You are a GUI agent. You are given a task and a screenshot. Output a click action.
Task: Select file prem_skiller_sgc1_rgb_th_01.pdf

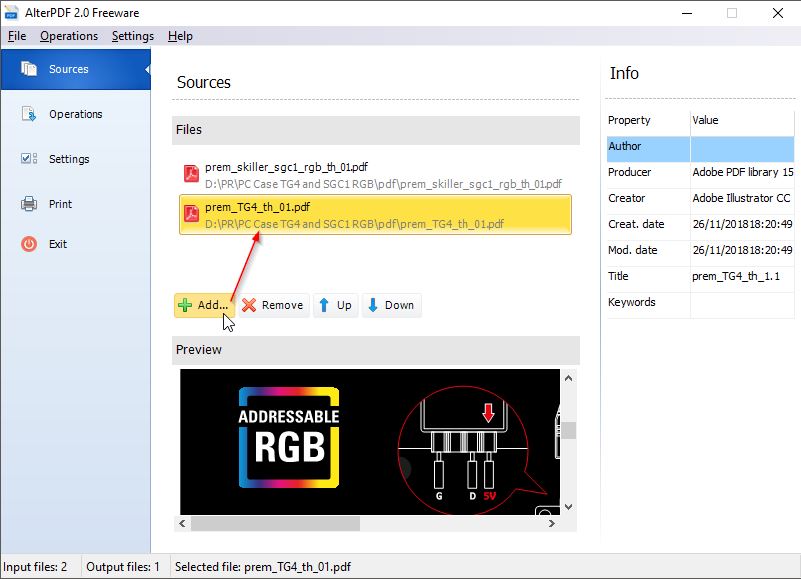375,175
